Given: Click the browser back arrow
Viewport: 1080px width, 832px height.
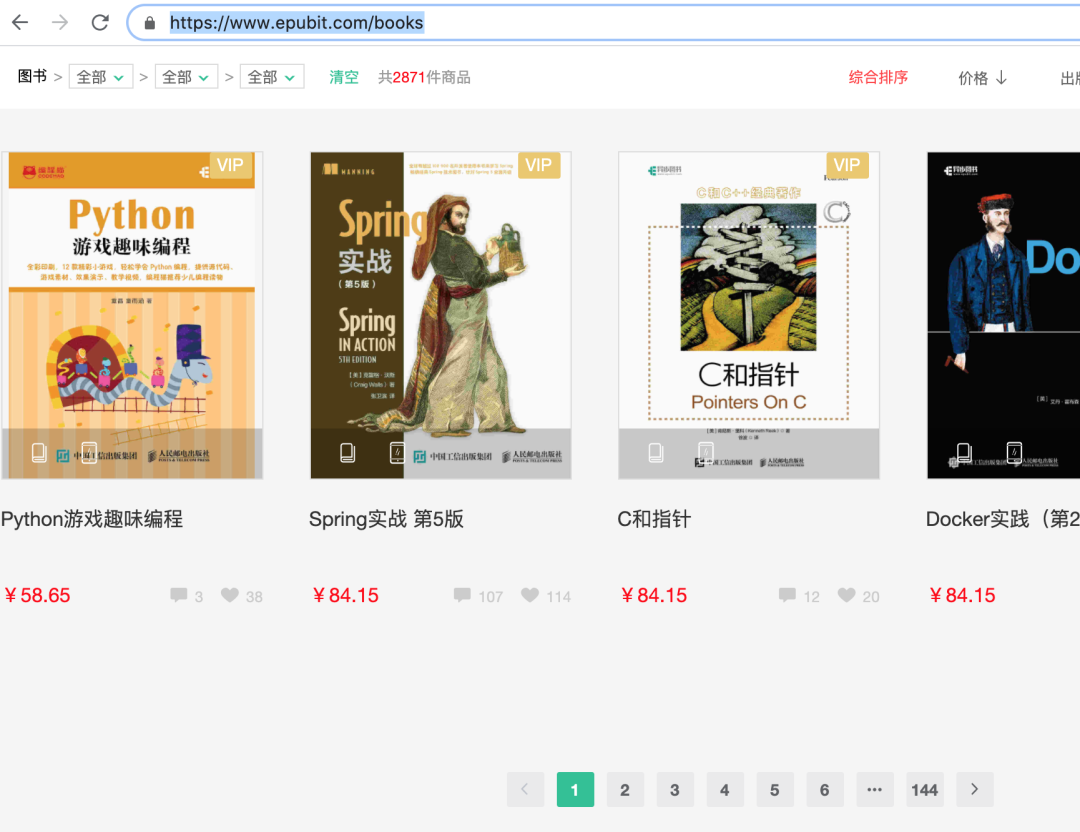Looking at the screenshot, I should pyautogui.click(x=21, y=21).
